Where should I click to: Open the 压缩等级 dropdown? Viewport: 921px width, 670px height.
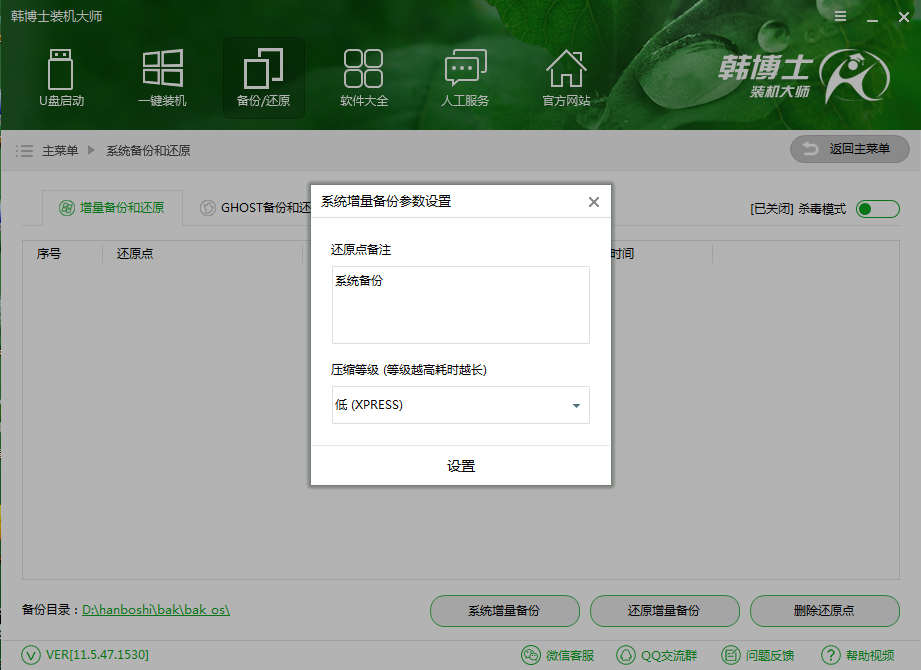pyautogui.click(x=460, y=405)
